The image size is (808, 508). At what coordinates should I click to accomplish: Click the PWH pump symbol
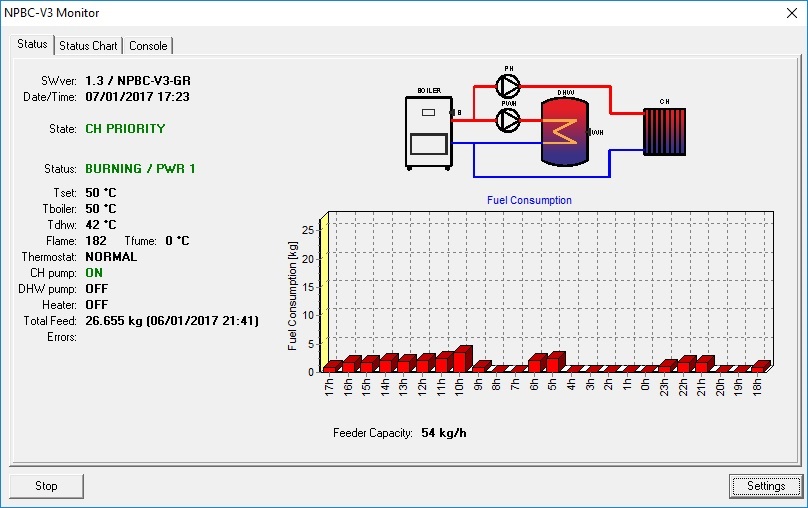(509, 120)
